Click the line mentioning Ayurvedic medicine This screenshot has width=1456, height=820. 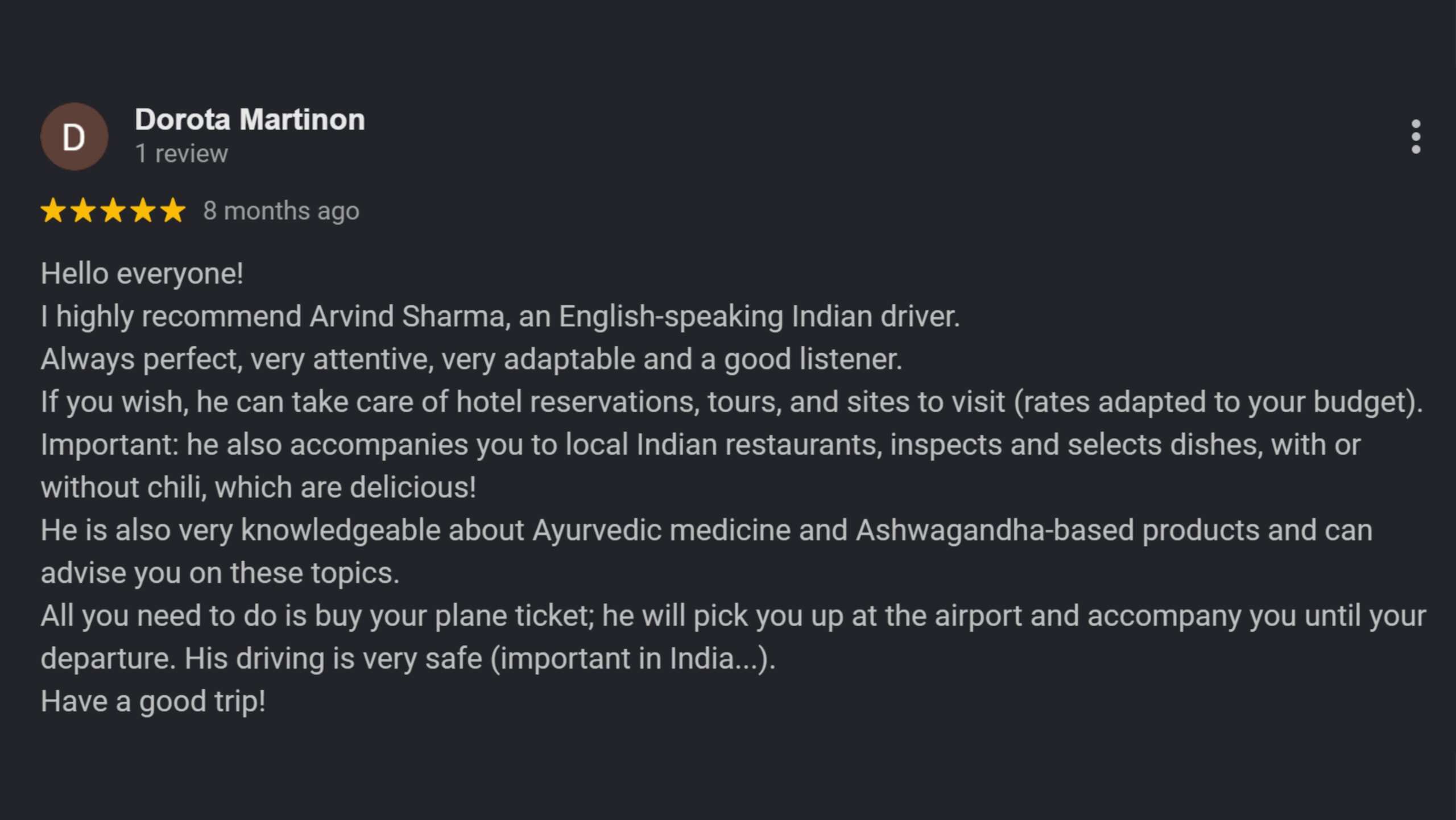(706, 530)
